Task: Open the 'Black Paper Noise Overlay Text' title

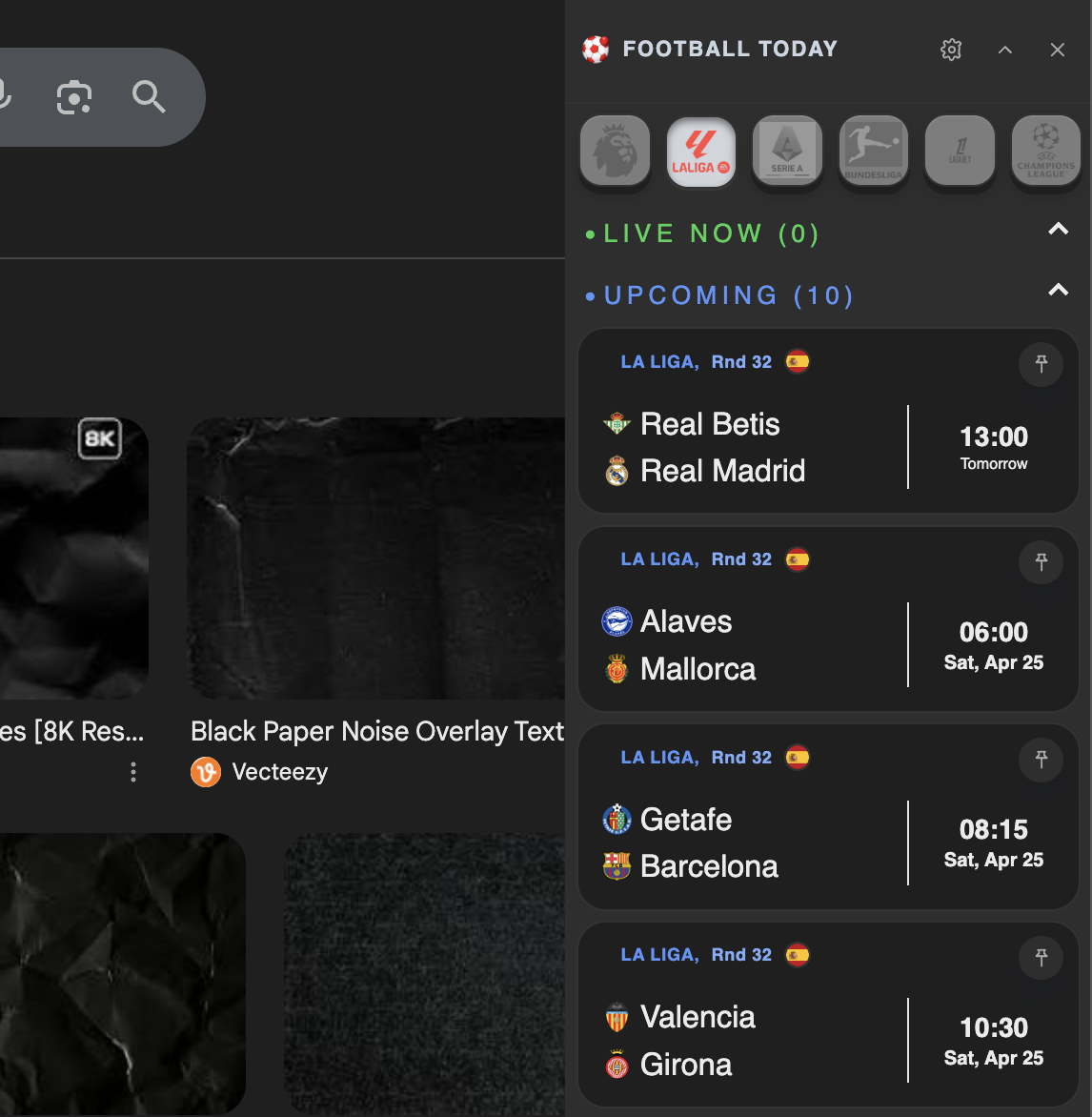Action: click(x=377, y=732)
